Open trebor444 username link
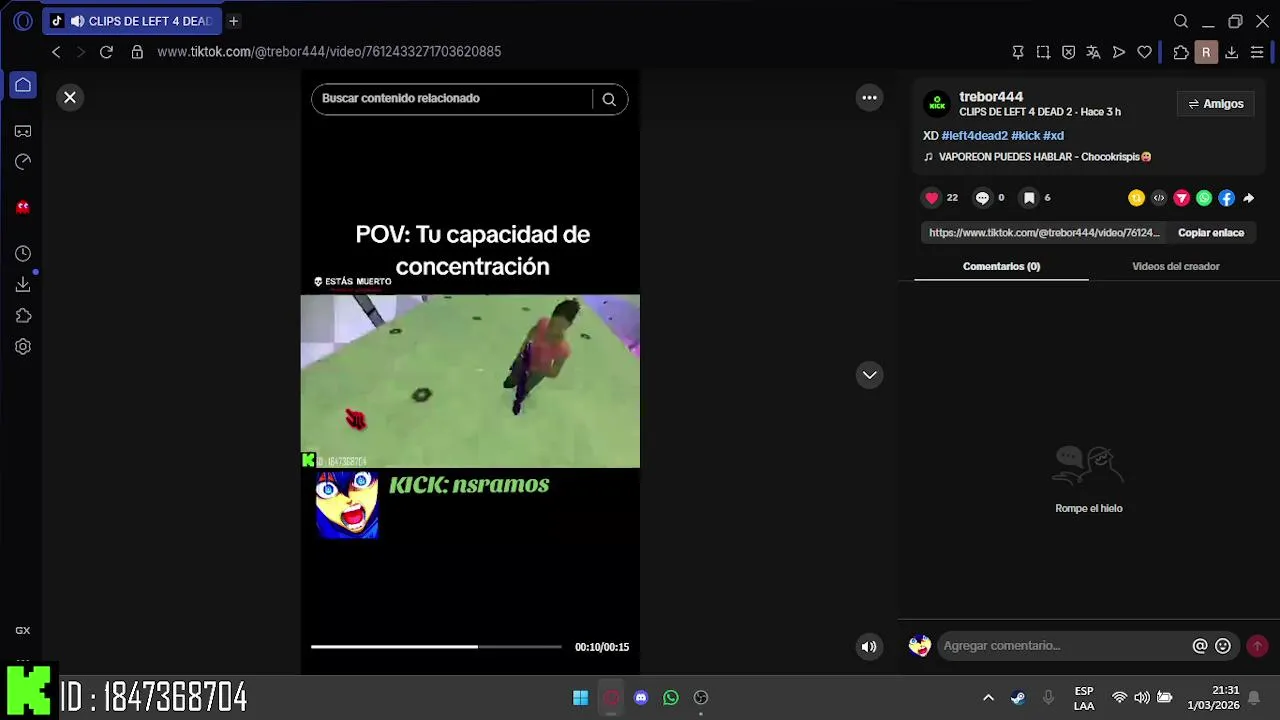Image resolution: width=1280 pixels, height=720 pixels. tap(991, 97)
